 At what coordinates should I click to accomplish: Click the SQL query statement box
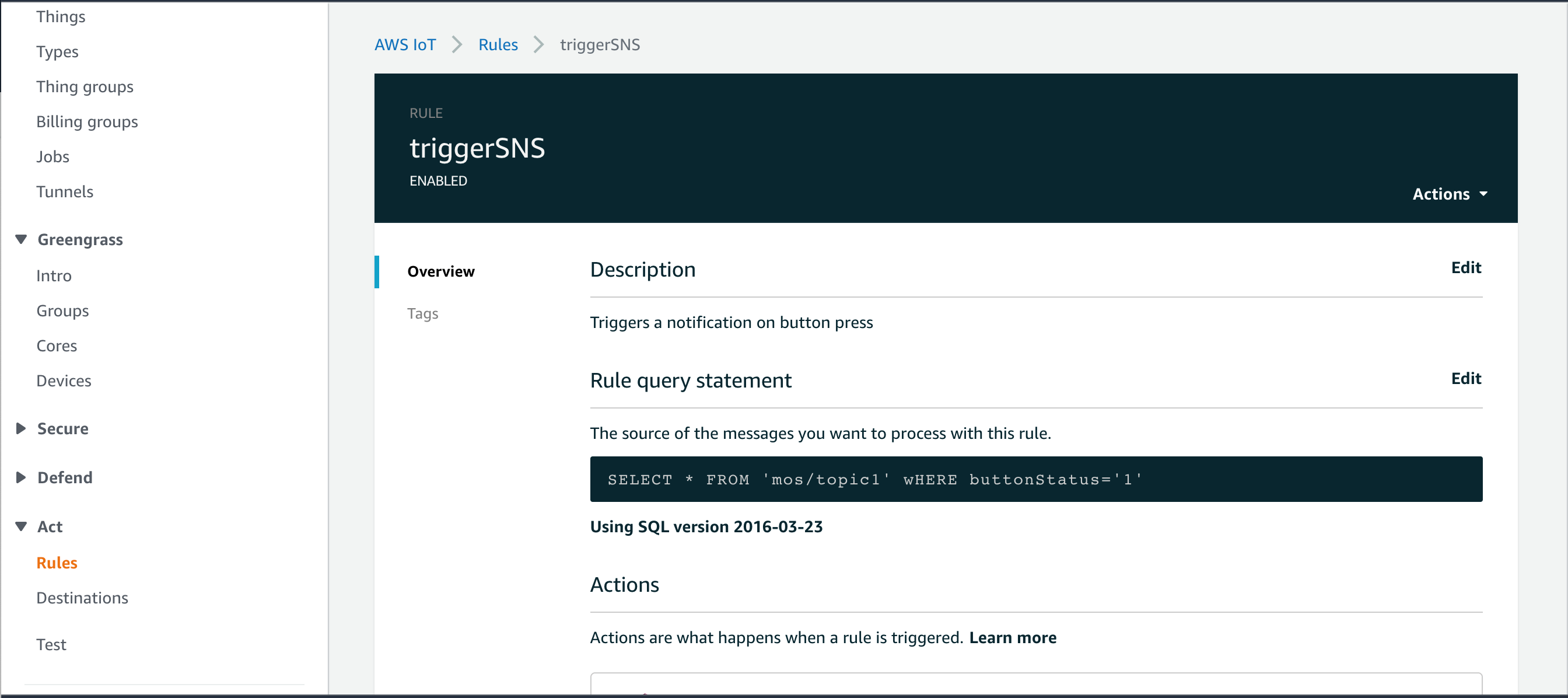click(x=1035, y=479)
